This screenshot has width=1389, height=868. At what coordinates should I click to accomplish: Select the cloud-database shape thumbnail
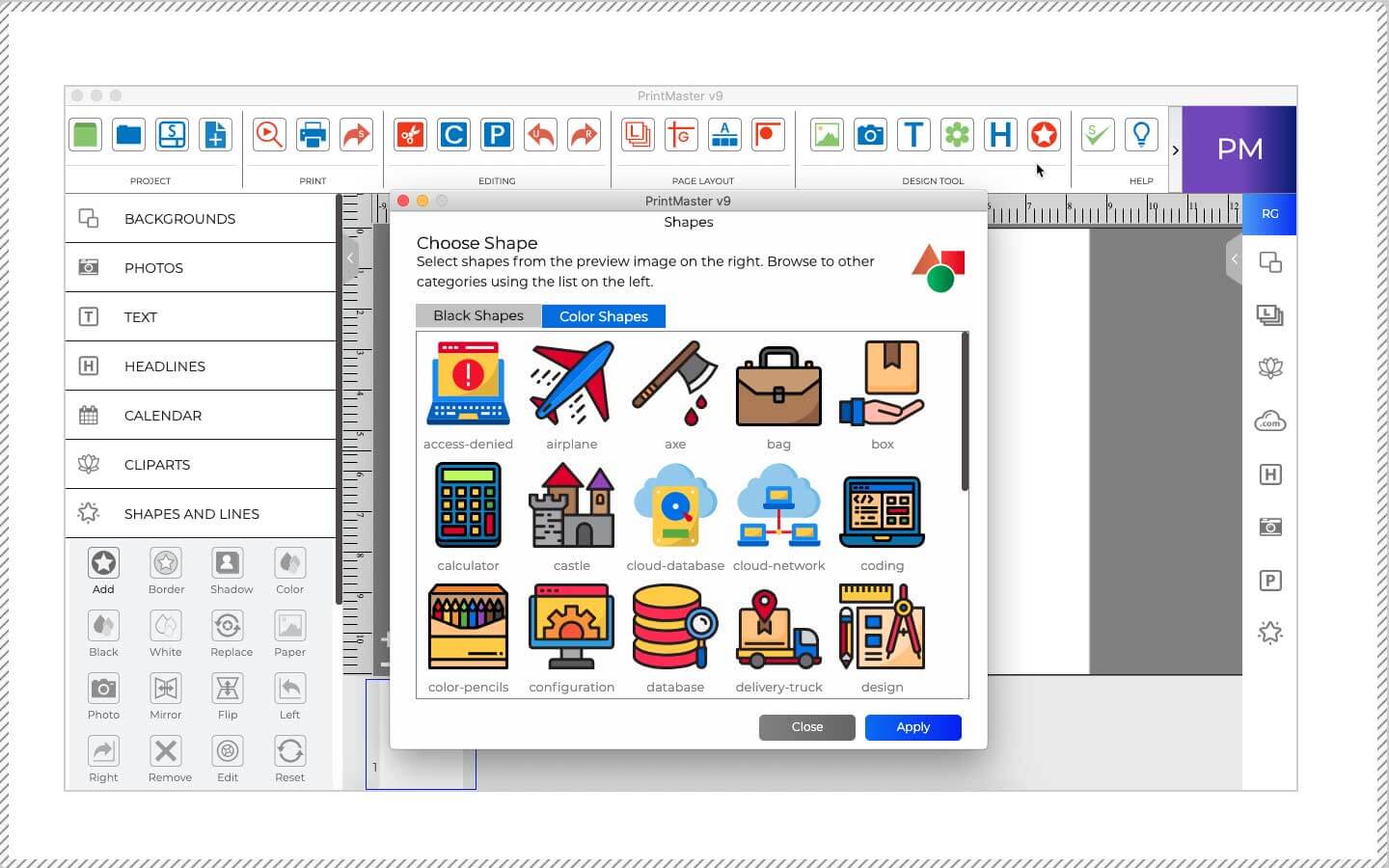pos(675,505)
